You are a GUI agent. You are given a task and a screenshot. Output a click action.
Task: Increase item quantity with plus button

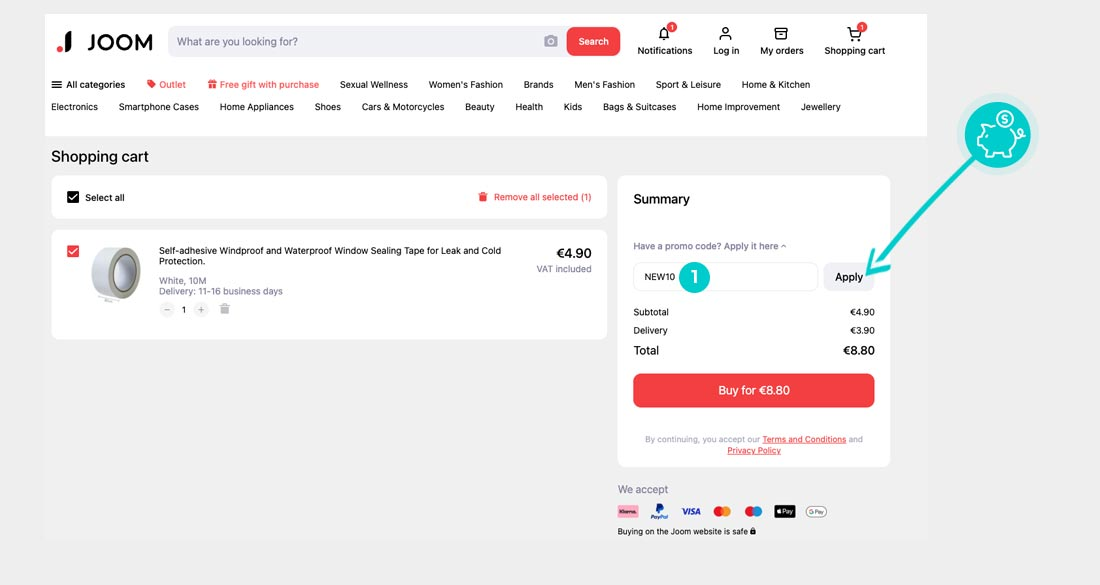(201, 310)
